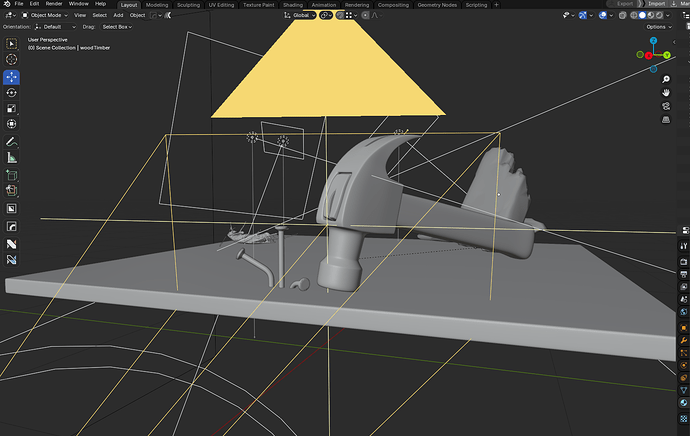690x436 pixels.
Task: Select the Scale tool
Action: [x=11, y=109]
